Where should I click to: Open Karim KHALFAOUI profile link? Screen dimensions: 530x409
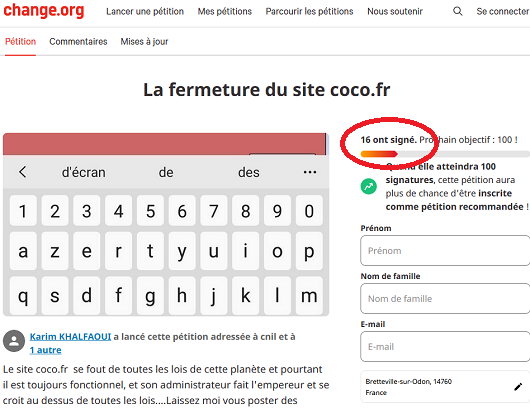pos(70,337)
